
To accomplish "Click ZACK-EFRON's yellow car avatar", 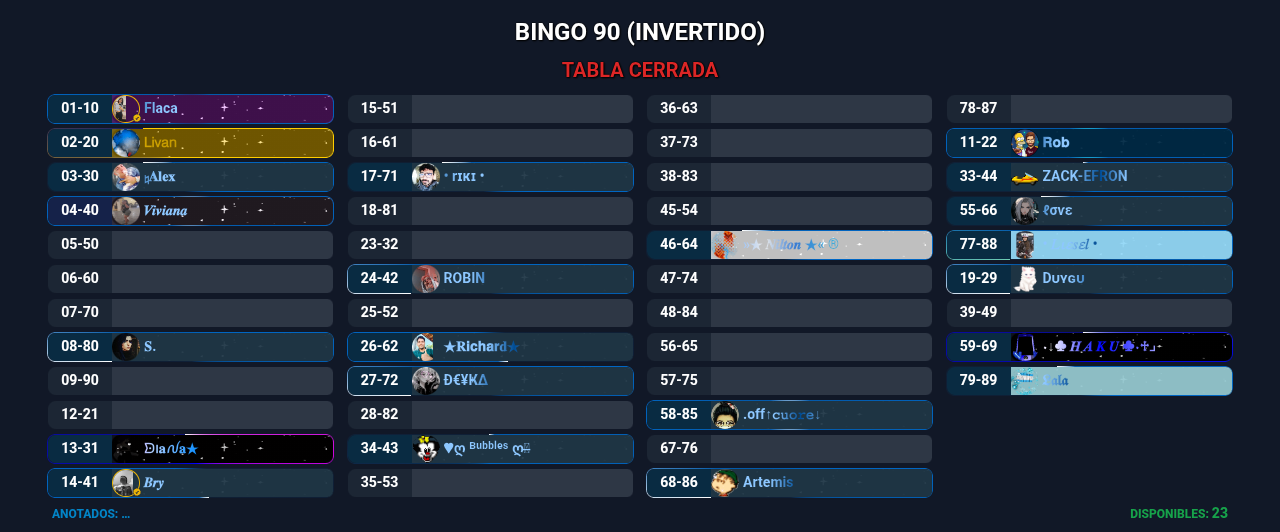I will click(x=1025, y=177).
